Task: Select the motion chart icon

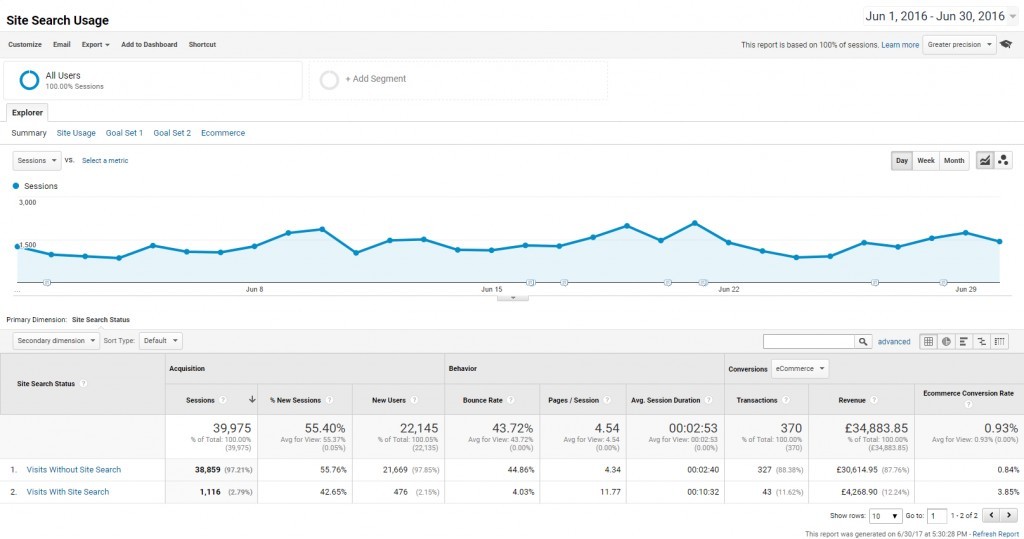Action: coord(1003,160)
